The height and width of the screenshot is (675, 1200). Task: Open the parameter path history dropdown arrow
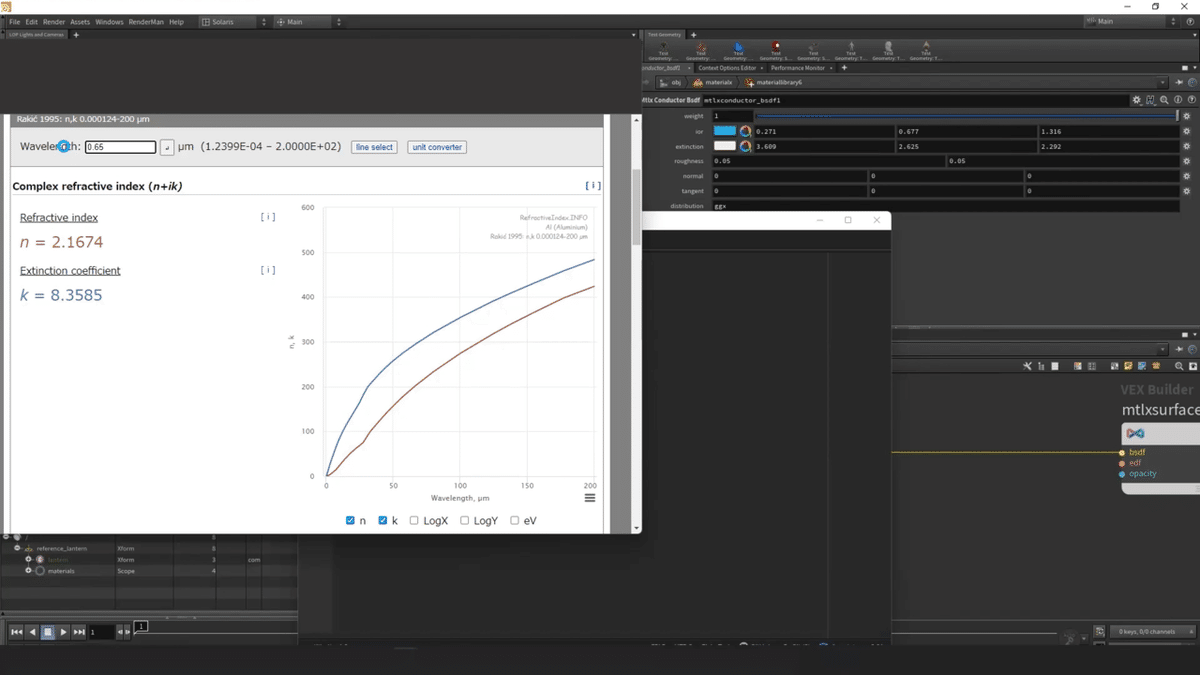(x=1163, y=83)
